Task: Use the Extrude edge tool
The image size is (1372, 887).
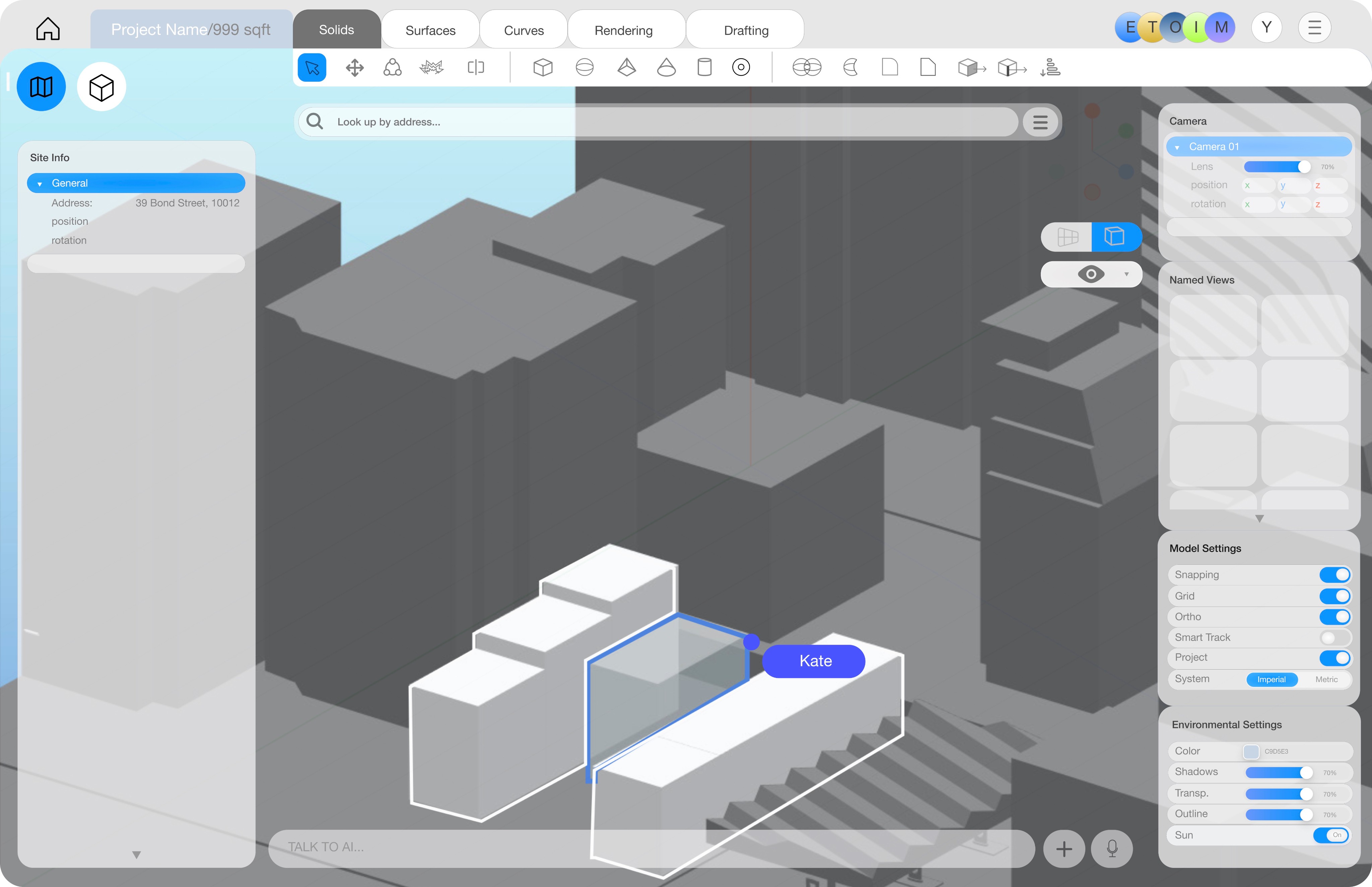Action: pyautogui.click(x=1012, y=68)
